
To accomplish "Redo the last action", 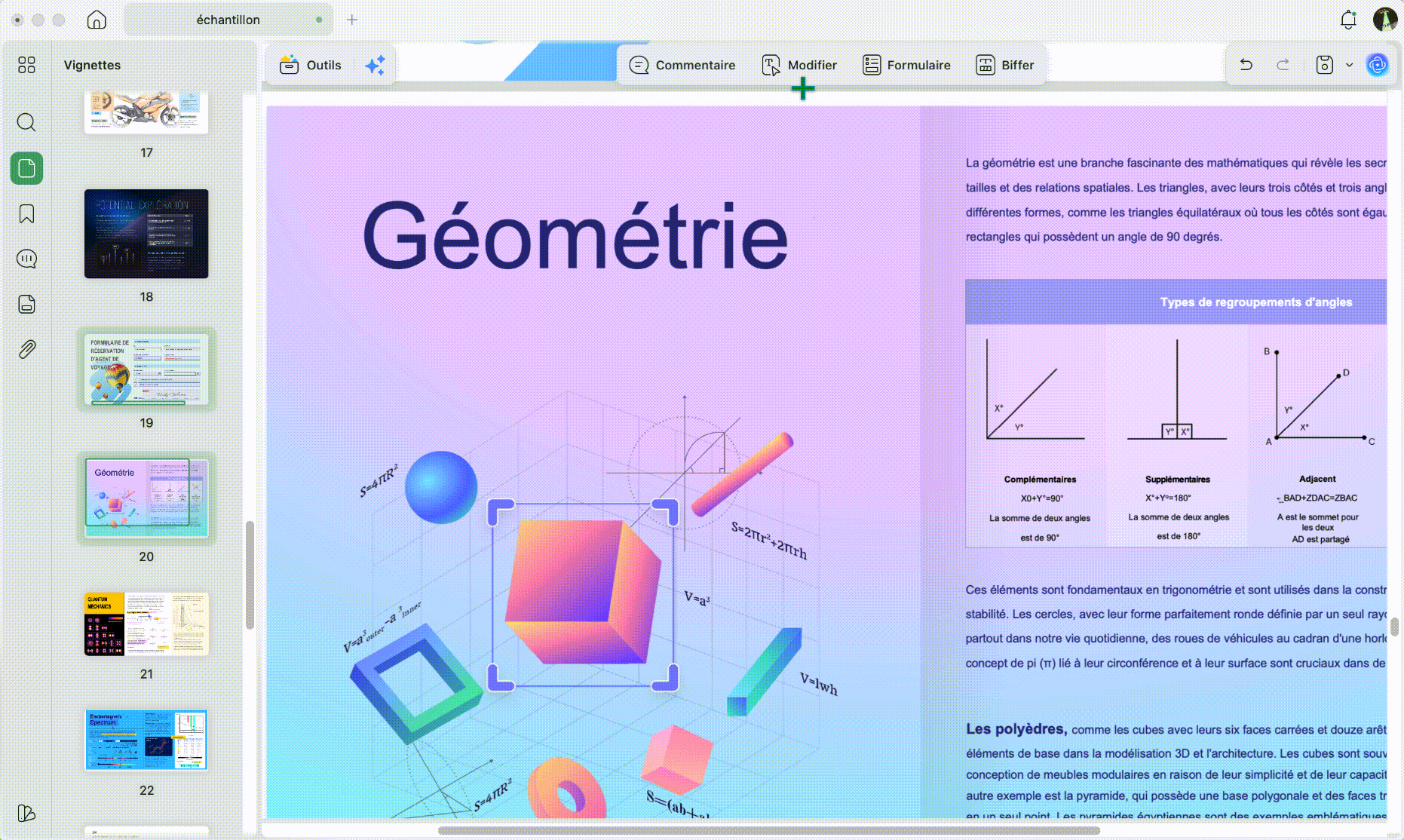I will (x=1283, y=65).
